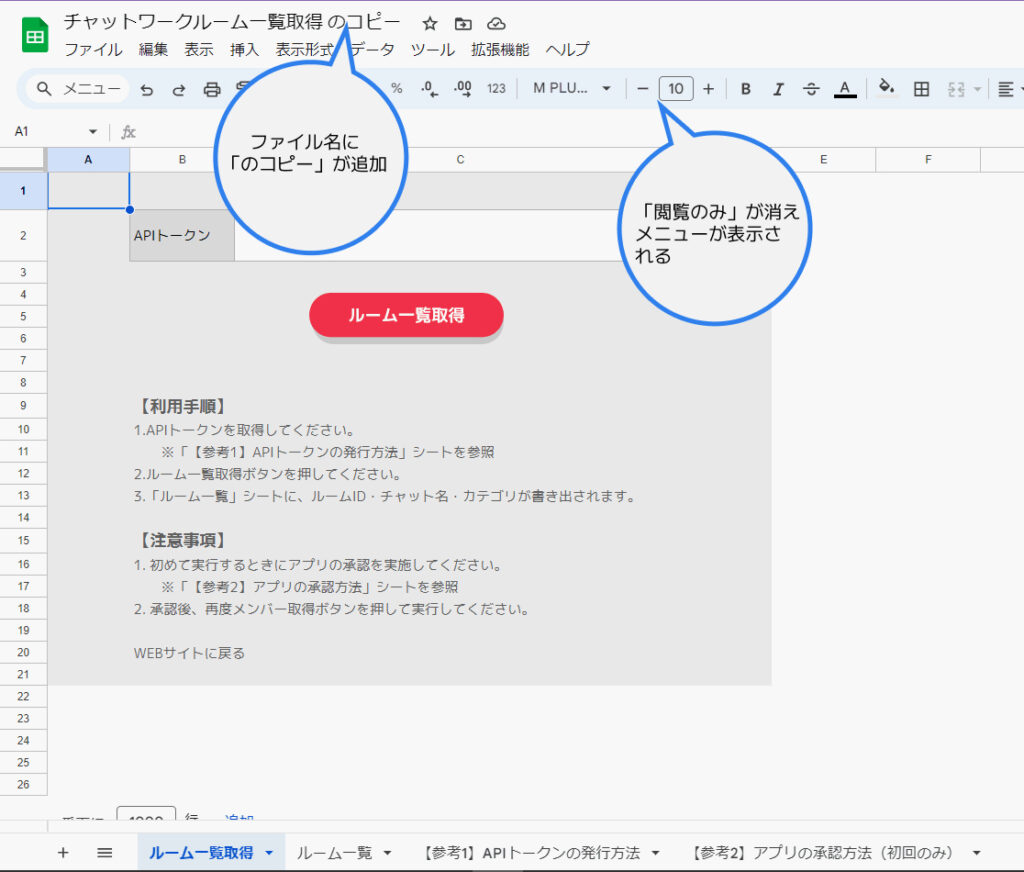Decrease decimal places
Screen dimensions: 1024x872
pyautogui.click(x=429, y=89)
